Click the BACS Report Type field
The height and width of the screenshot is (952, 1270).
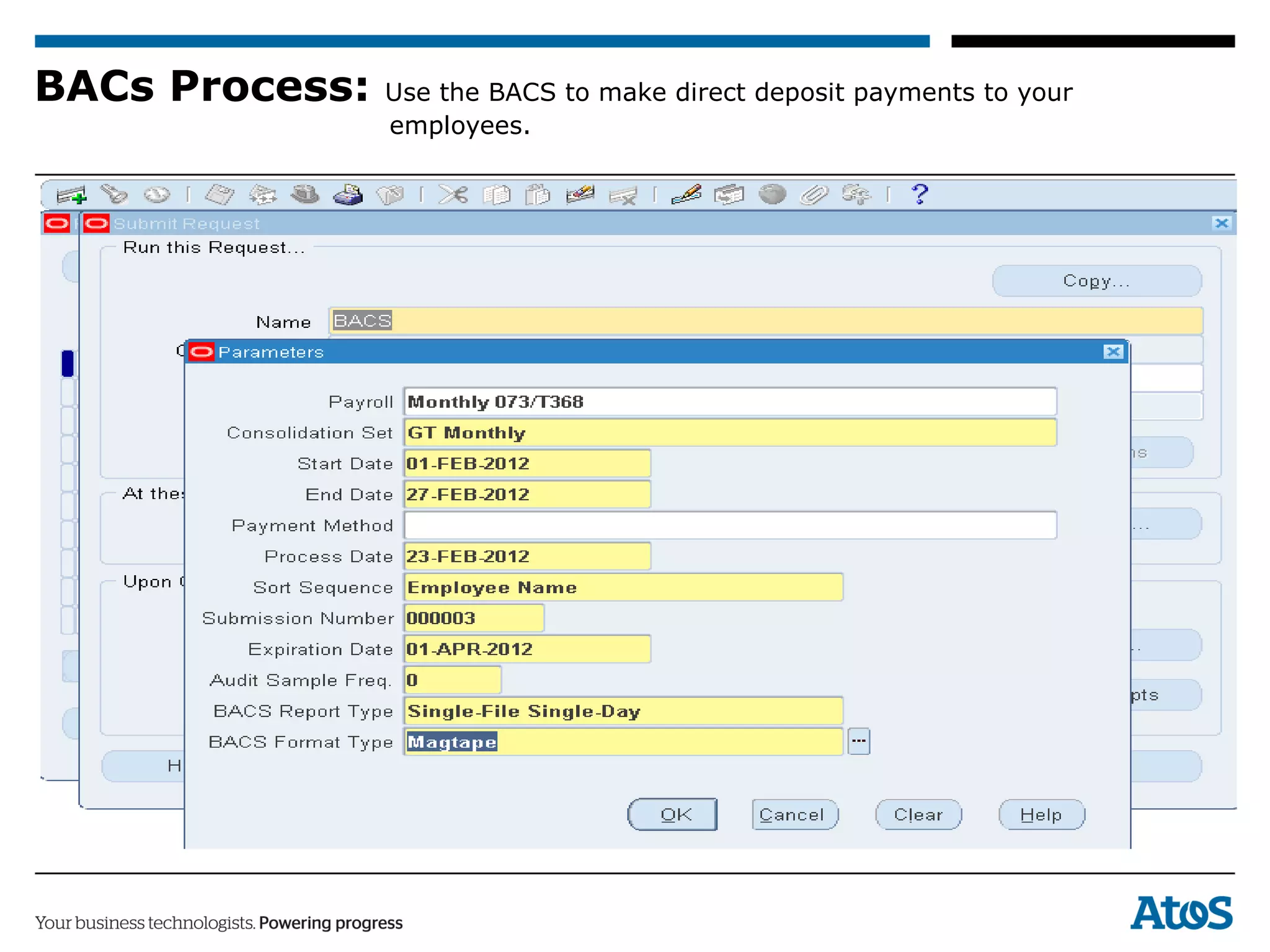click(x=623, y=712)
